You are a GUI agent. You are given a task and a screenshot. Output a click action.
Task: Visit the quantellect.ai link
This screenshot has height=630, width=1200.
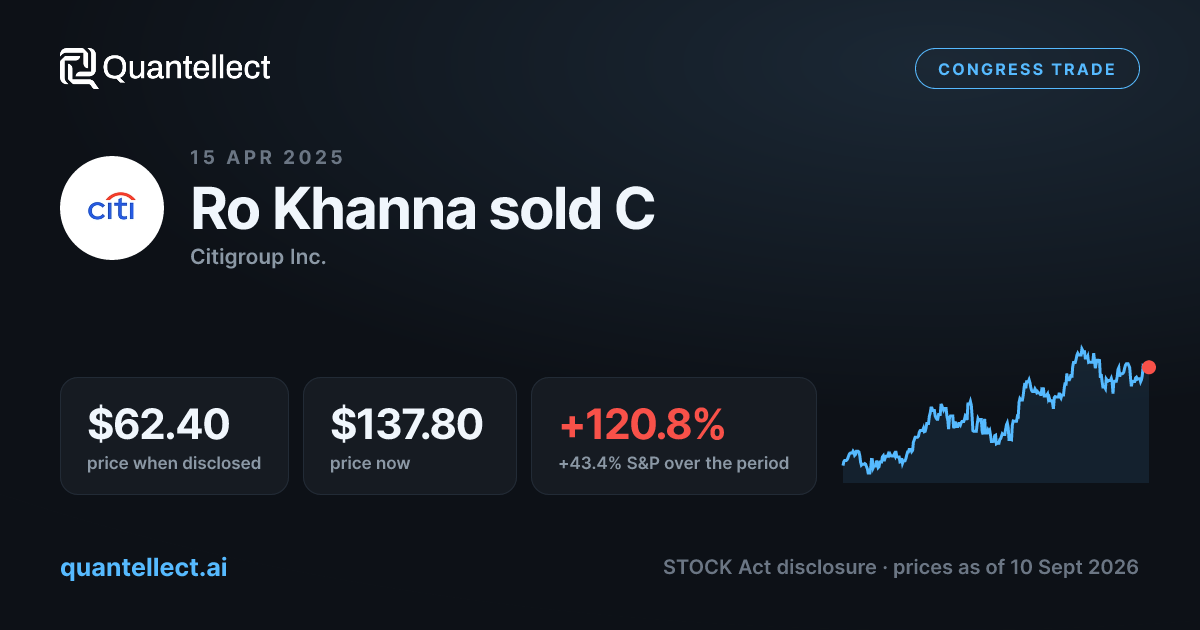[x=143, y=567]
